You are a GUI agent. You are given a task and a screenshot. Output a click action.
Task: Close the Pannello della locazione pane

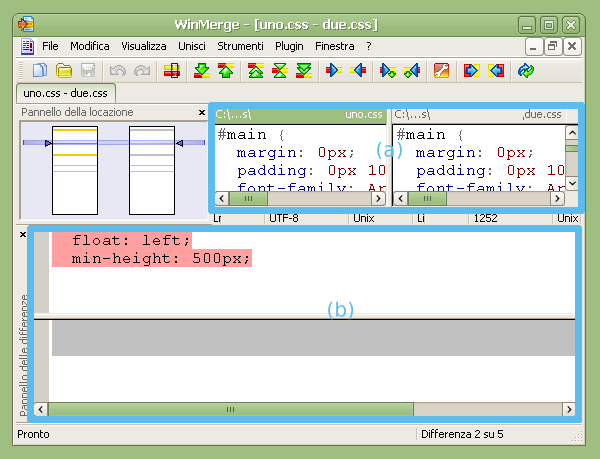[202, 112]
